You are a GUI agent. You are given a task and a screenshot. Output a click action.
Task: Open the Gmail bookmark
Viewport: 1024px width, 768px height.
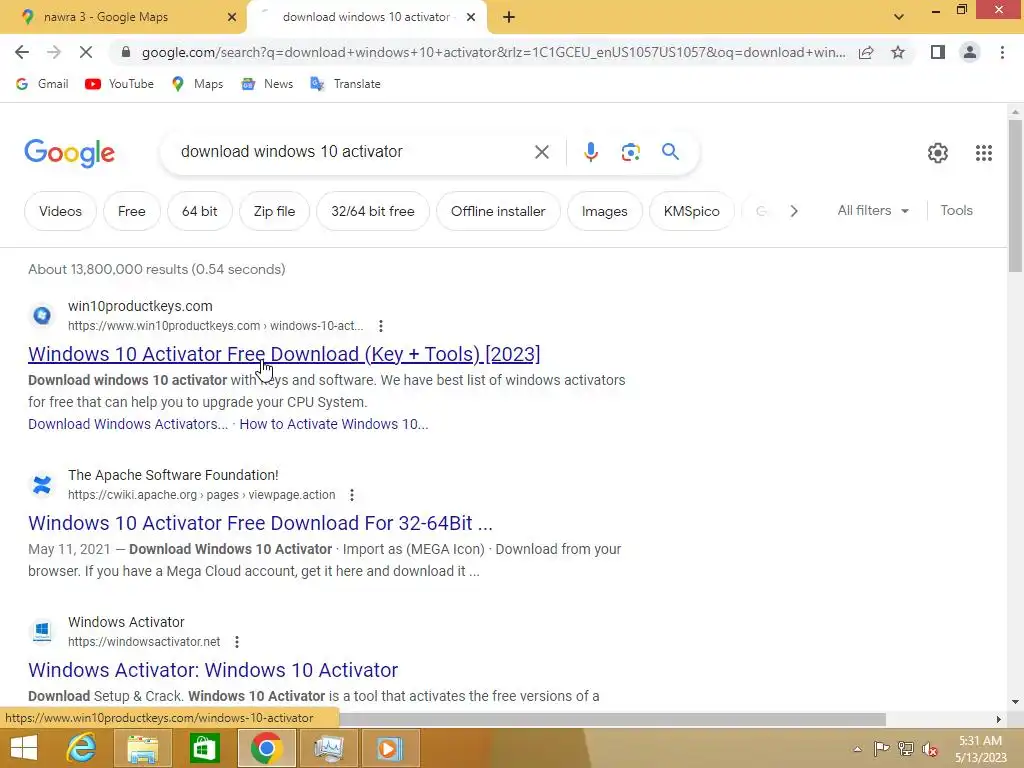42,84
